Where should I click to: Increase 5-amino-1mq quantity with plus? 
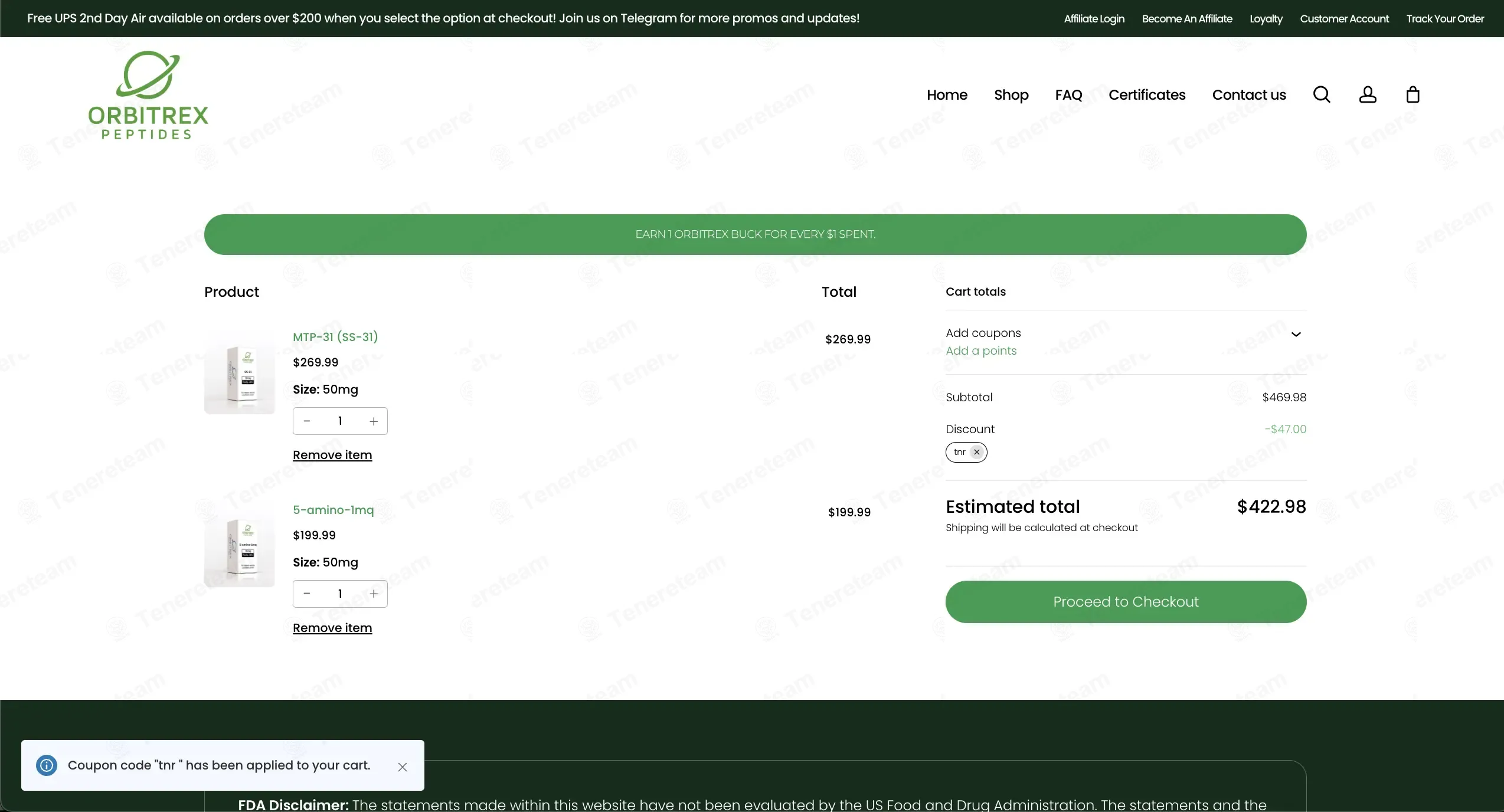pos(374,594)
